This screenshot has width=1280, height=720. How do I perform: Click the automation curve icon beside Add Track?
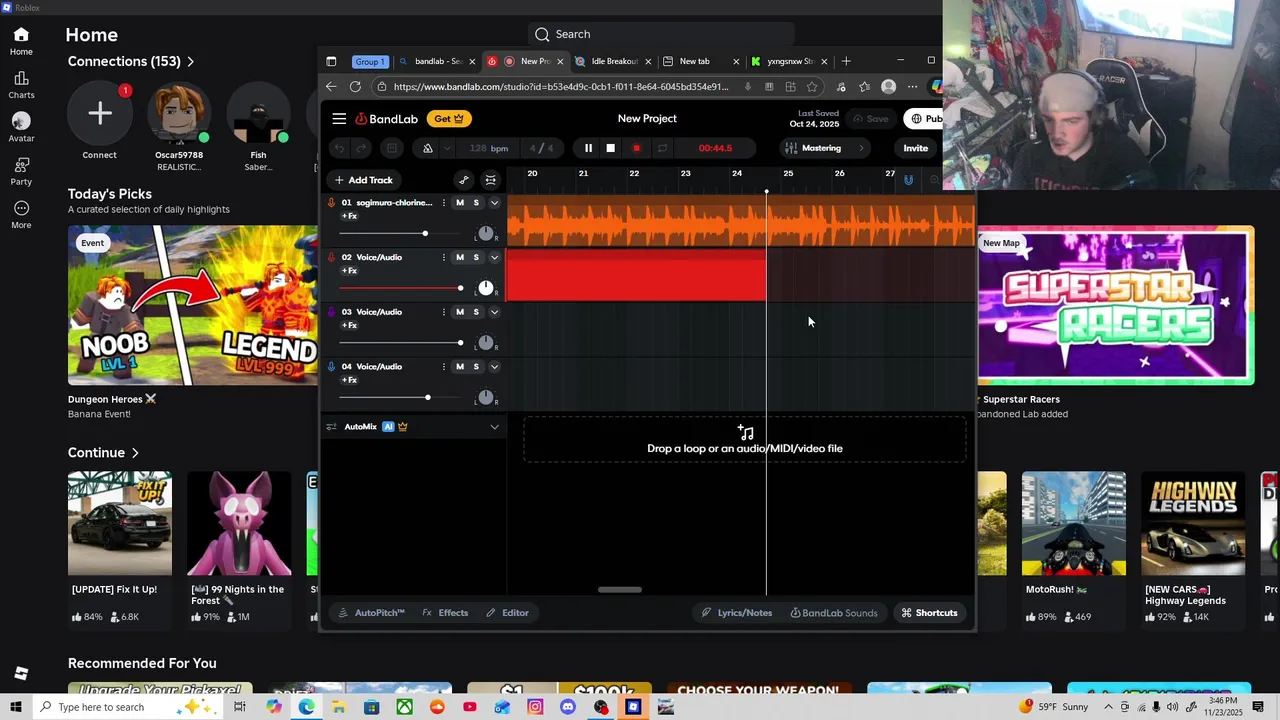pos(463,180)
